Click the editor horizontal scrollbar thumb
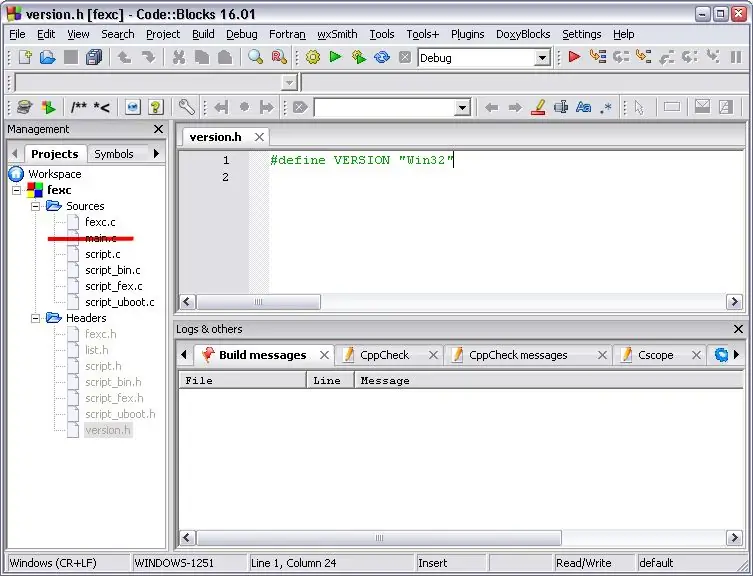The width and height of the screenshot is (753, 576). click(x=258, y=302)
